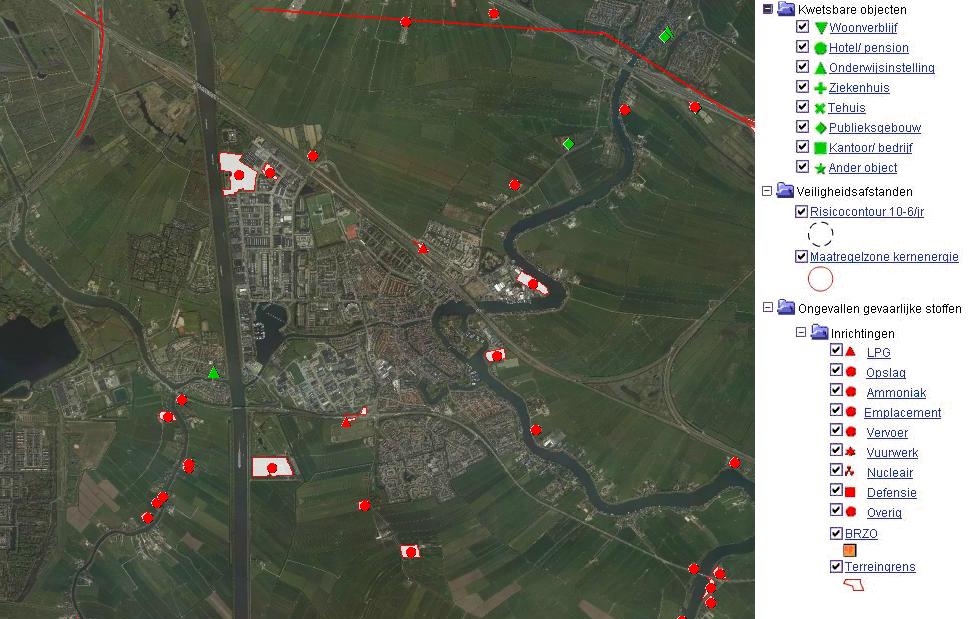Screen dimensions: 975x619
Task: Open the LPG legend link
Action: tap(879, 353)
